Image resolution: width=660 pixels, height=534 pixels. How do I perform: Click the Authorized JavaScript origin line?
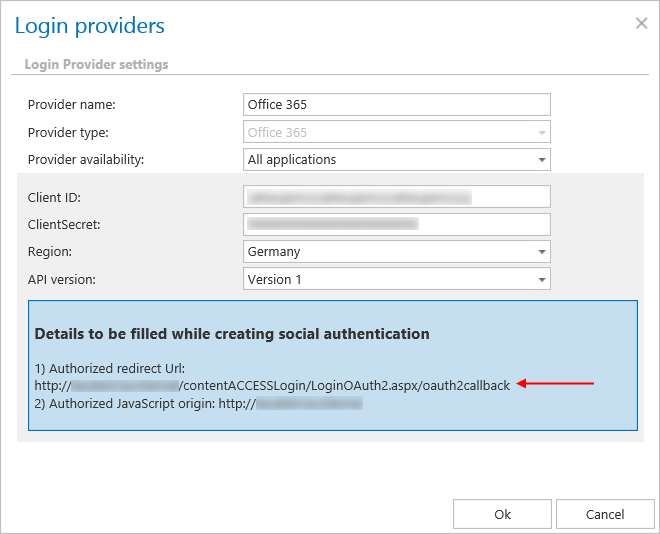[198, 404]
